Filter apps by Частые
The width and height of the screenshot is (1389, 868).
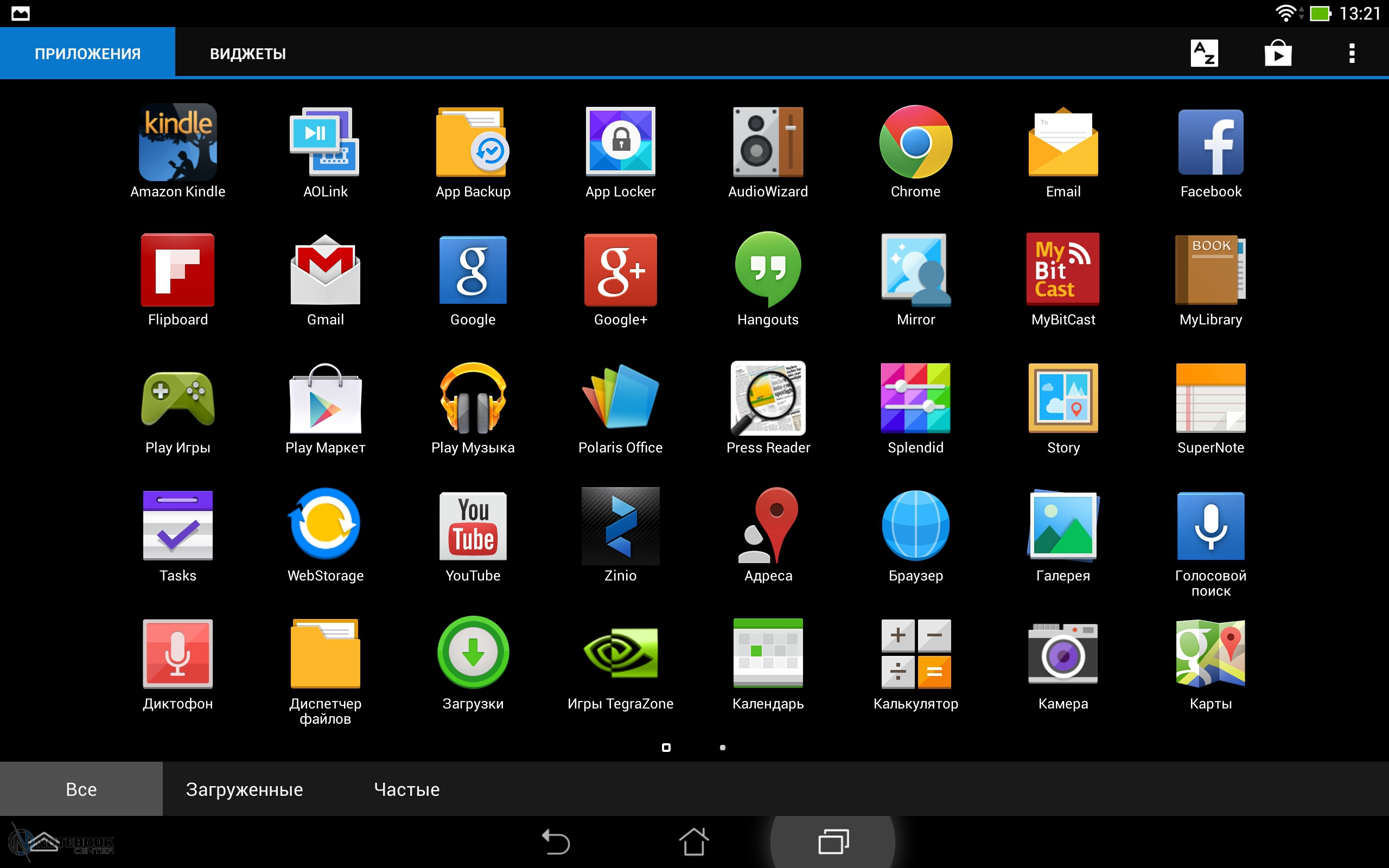406,789
